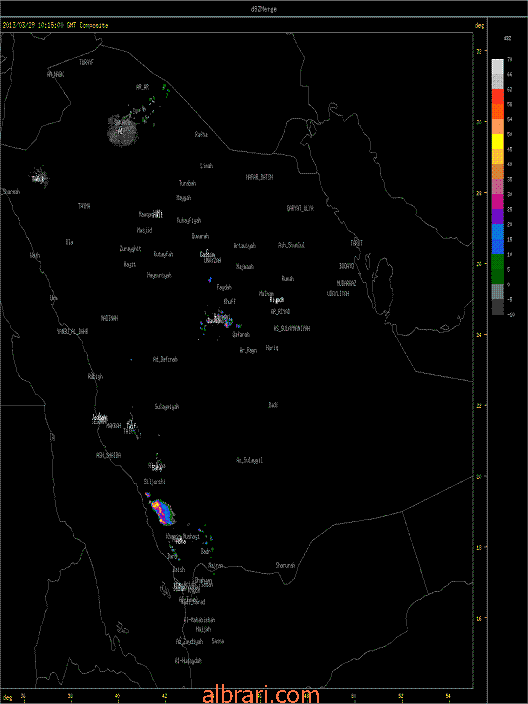Click the AS_SULAYMANIYAH label

tap(292, 328)
